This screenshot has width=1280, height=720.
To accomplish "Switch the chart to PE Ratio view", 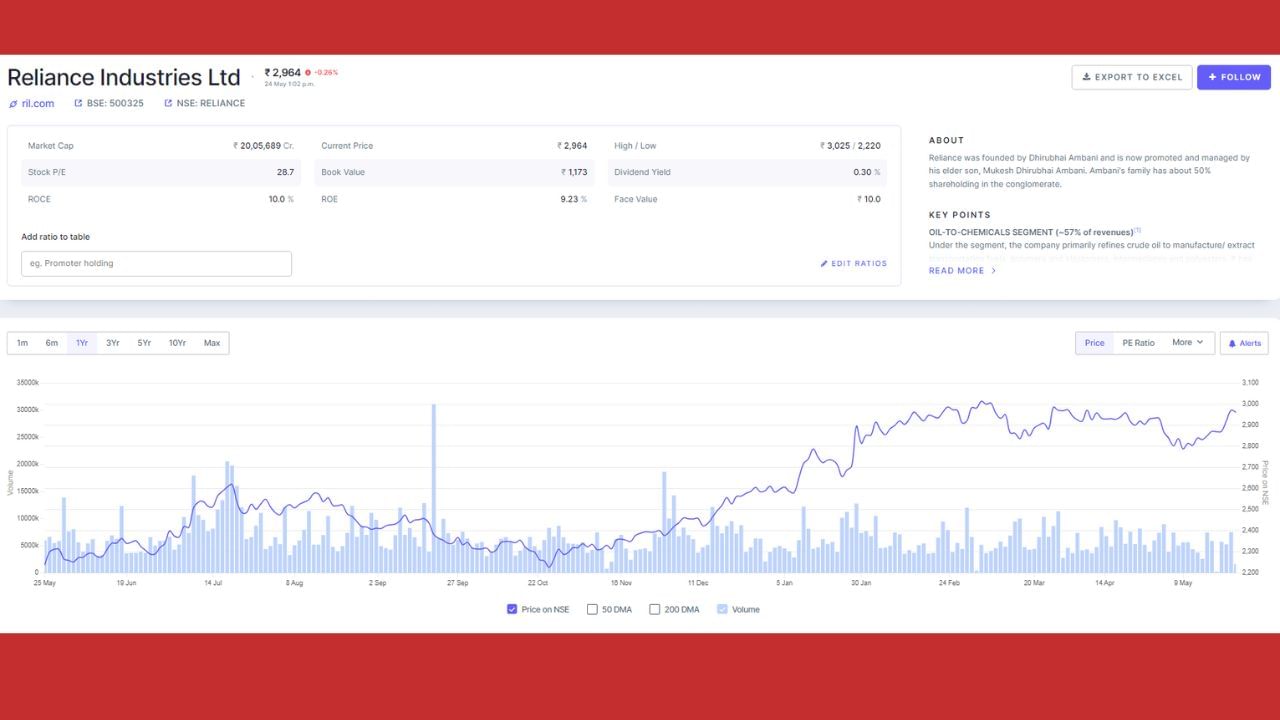I will (x=1138, y=343).
